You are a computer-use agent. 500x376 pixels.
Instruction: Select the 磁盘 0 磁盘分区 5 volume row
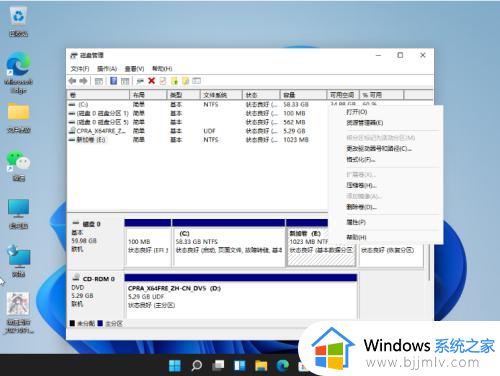(197, 122)
